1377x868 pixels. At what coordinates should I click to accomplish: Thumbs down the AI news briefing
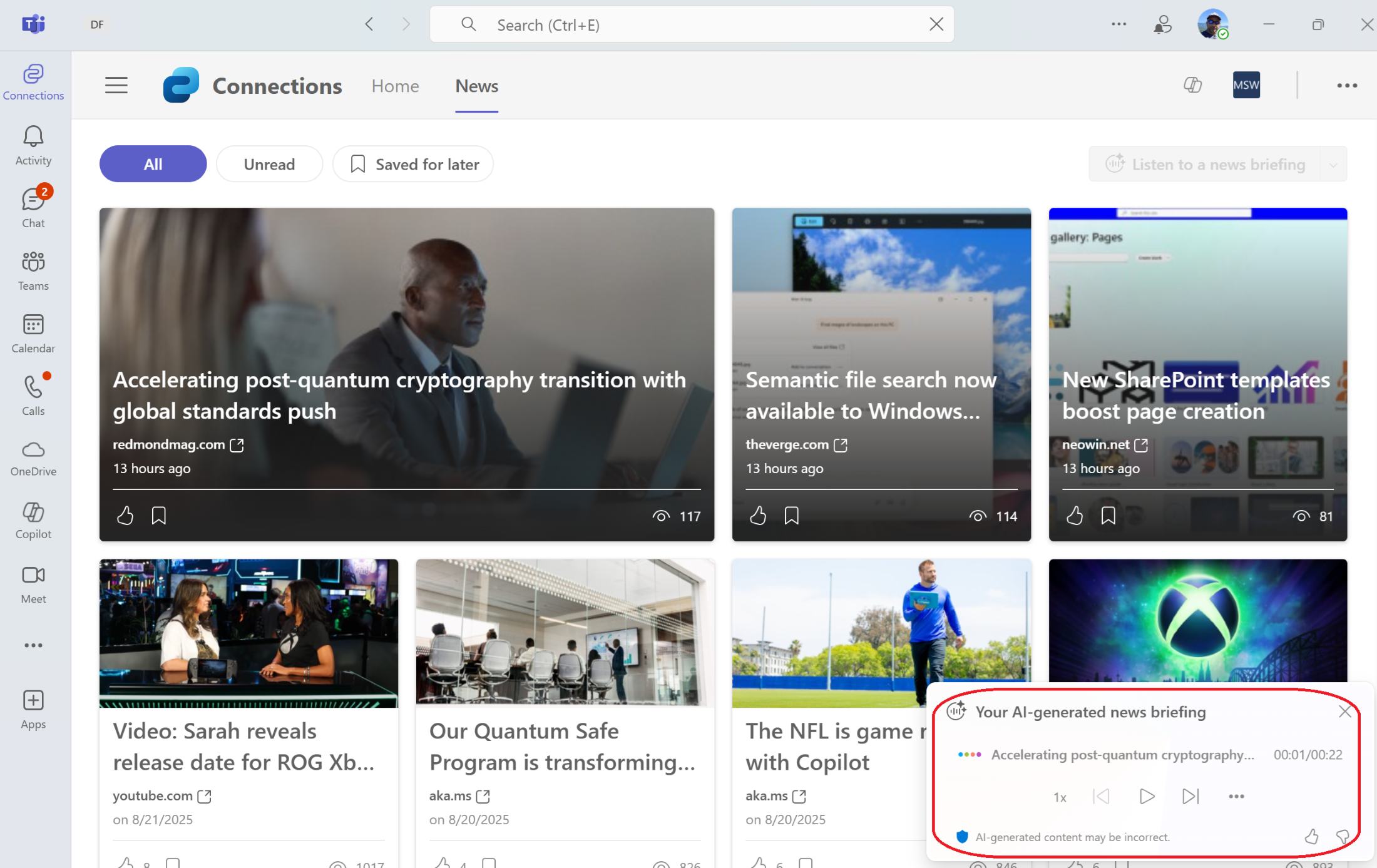pyautogui.click(x=1343, y=836)
